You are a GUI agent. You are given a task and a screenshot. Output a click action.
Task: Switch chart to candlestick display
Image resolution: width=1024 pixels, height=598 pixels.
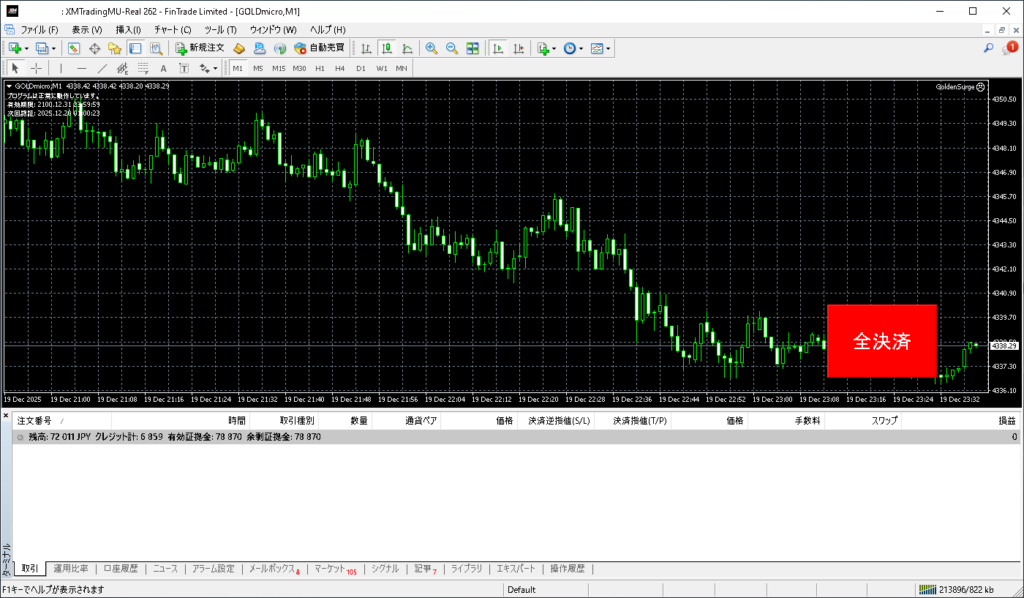(x=386, y=48)
